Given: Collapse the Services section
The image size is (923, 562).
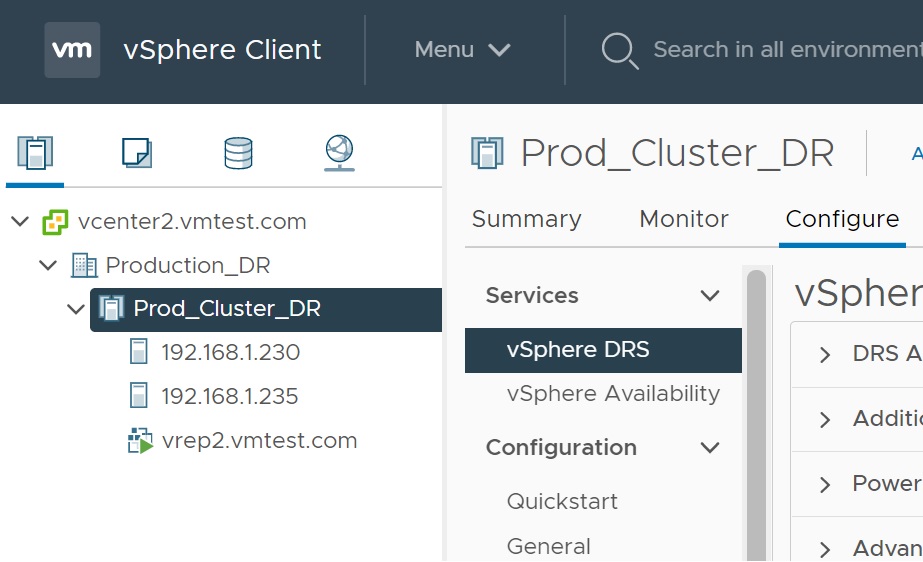Looking at the screenshot, I should [x=710, y=296].
